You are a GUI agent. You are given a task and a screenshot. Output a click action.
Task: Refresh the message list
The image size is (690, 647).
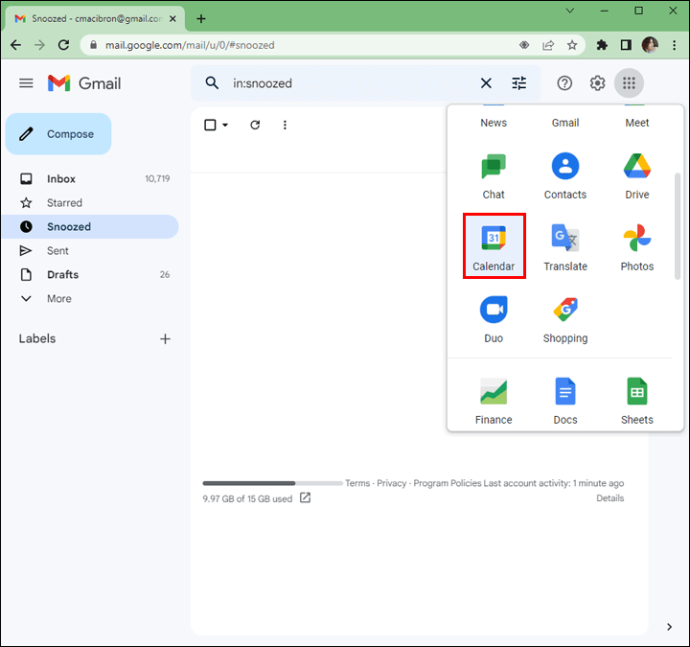255,125
